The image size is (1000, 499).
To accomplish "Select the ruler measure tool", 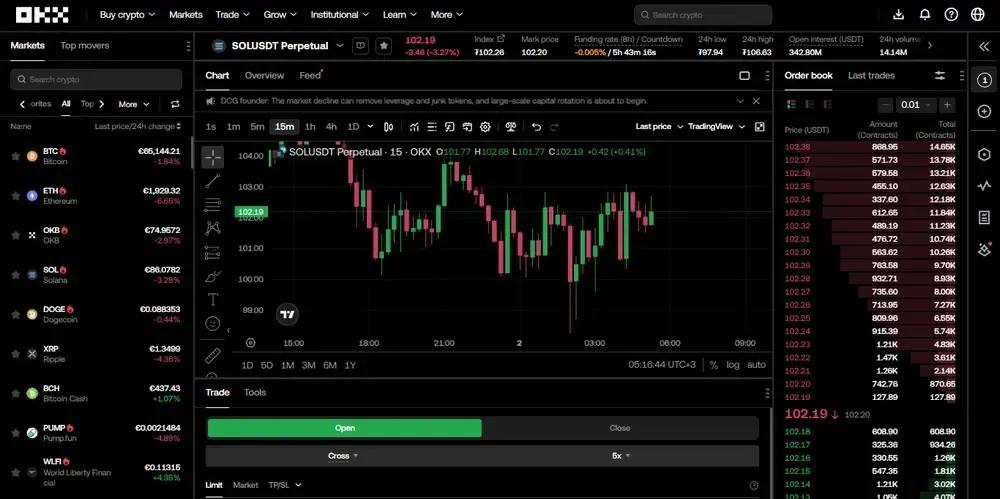I will pyautogui.click(x=212, y=355).
